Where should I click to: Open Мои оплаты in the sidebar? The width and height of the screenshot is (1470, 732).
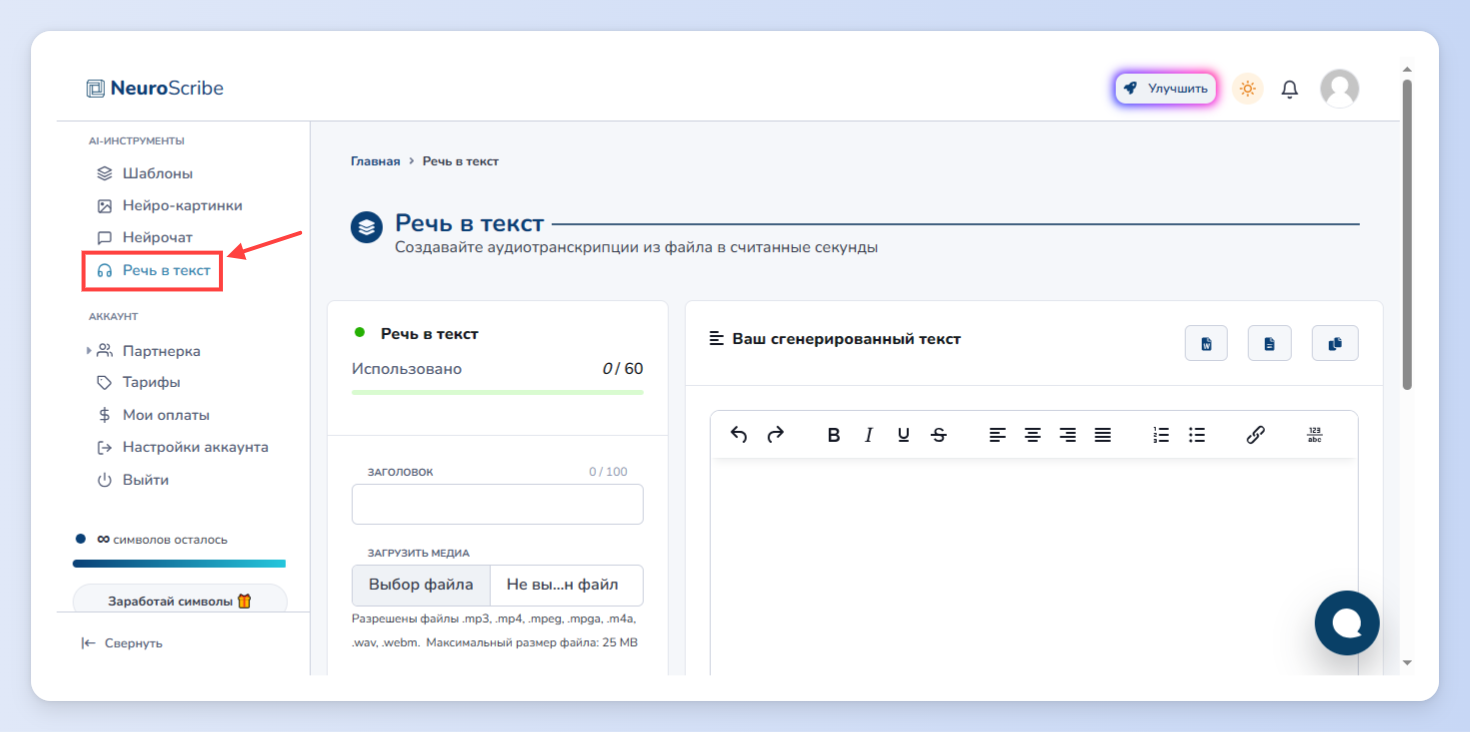tap(153, 415)
